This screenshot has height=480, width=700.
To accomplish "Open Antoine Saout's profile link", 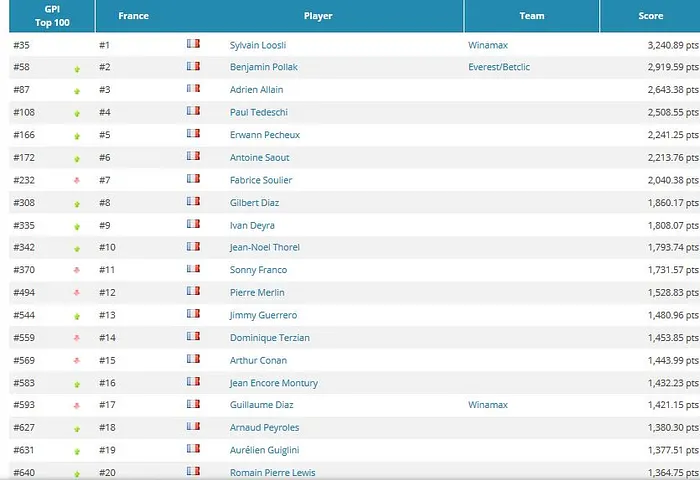I will click(259, 158).
